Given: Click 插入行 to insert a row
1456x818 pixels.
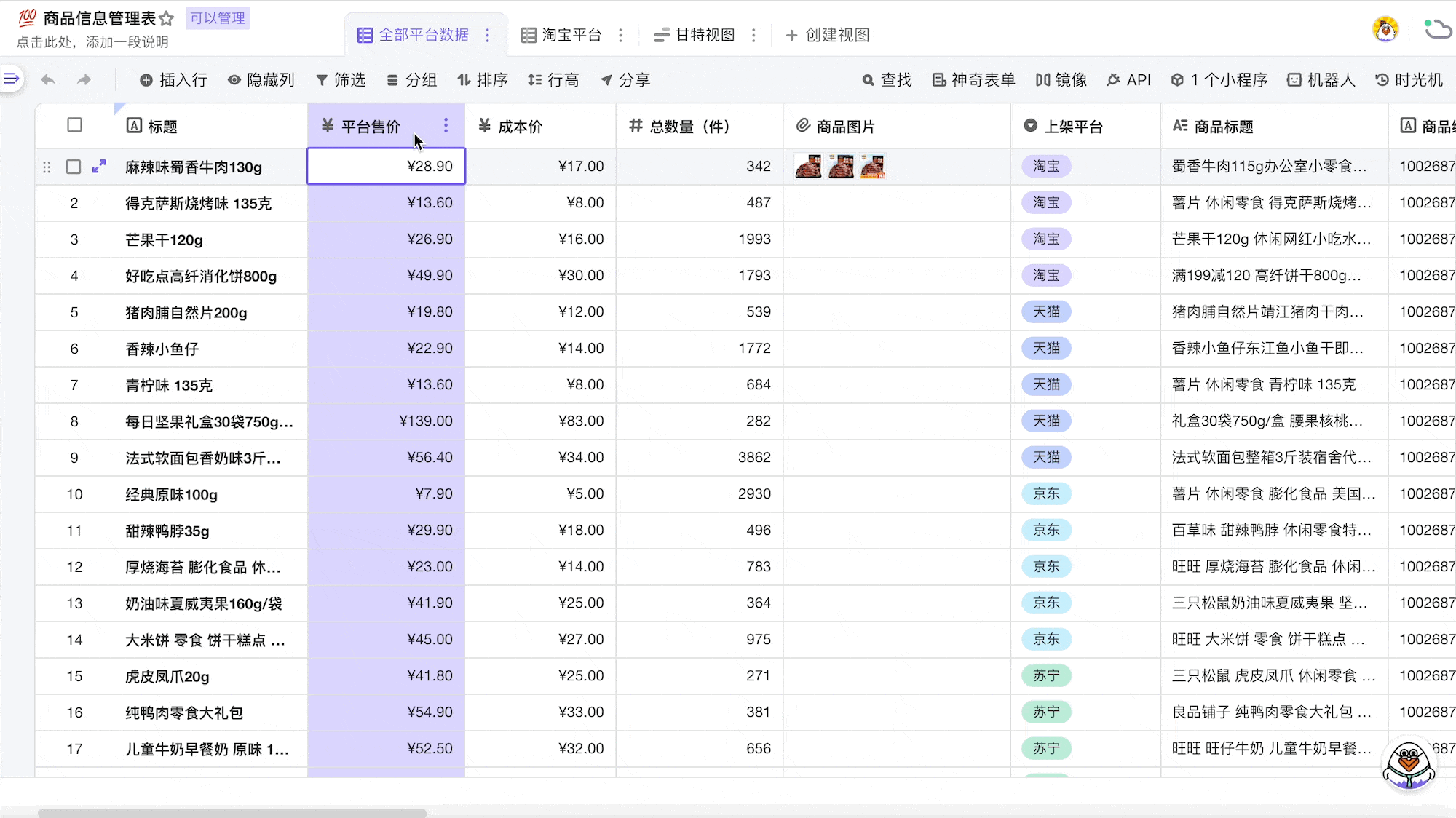Looking at the screenshot, I should tap(173, 80).
